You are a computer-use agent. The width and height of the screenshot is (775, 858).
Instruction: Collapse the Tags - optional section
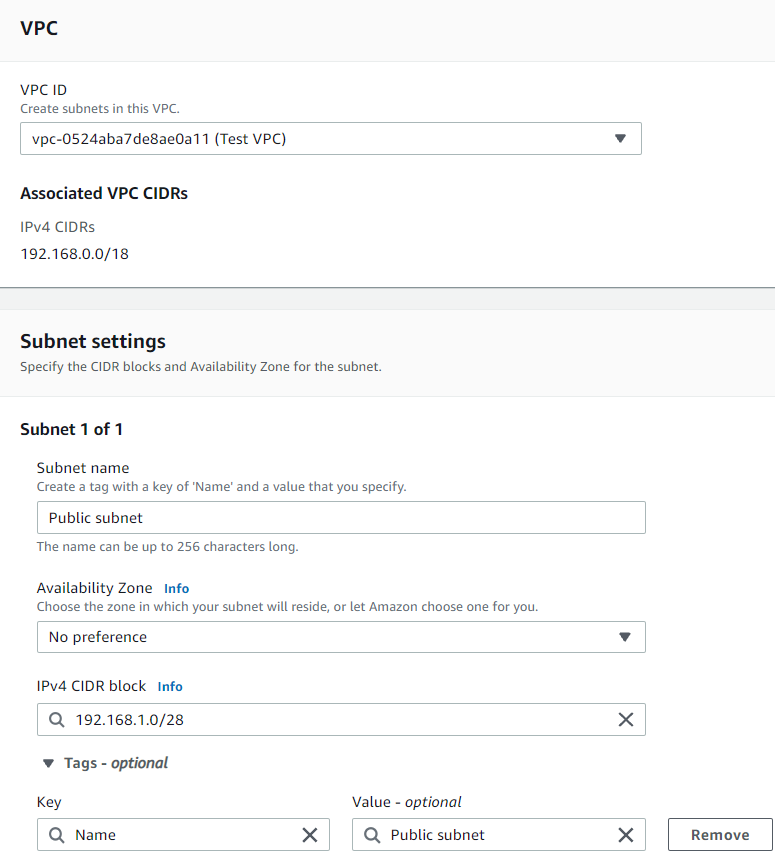tap(48, 762)
